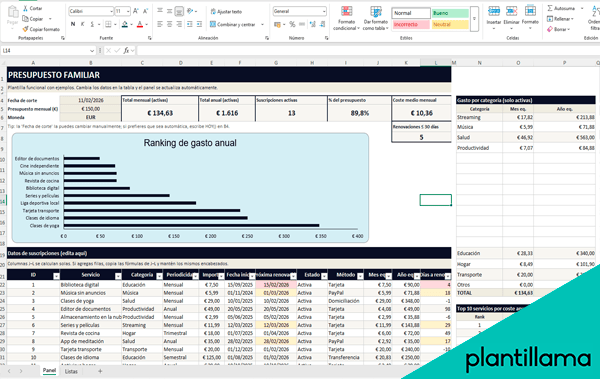Click the Cortar (cut) icon
Viewport: 600px width, 379px height.
tap(25, 8)
